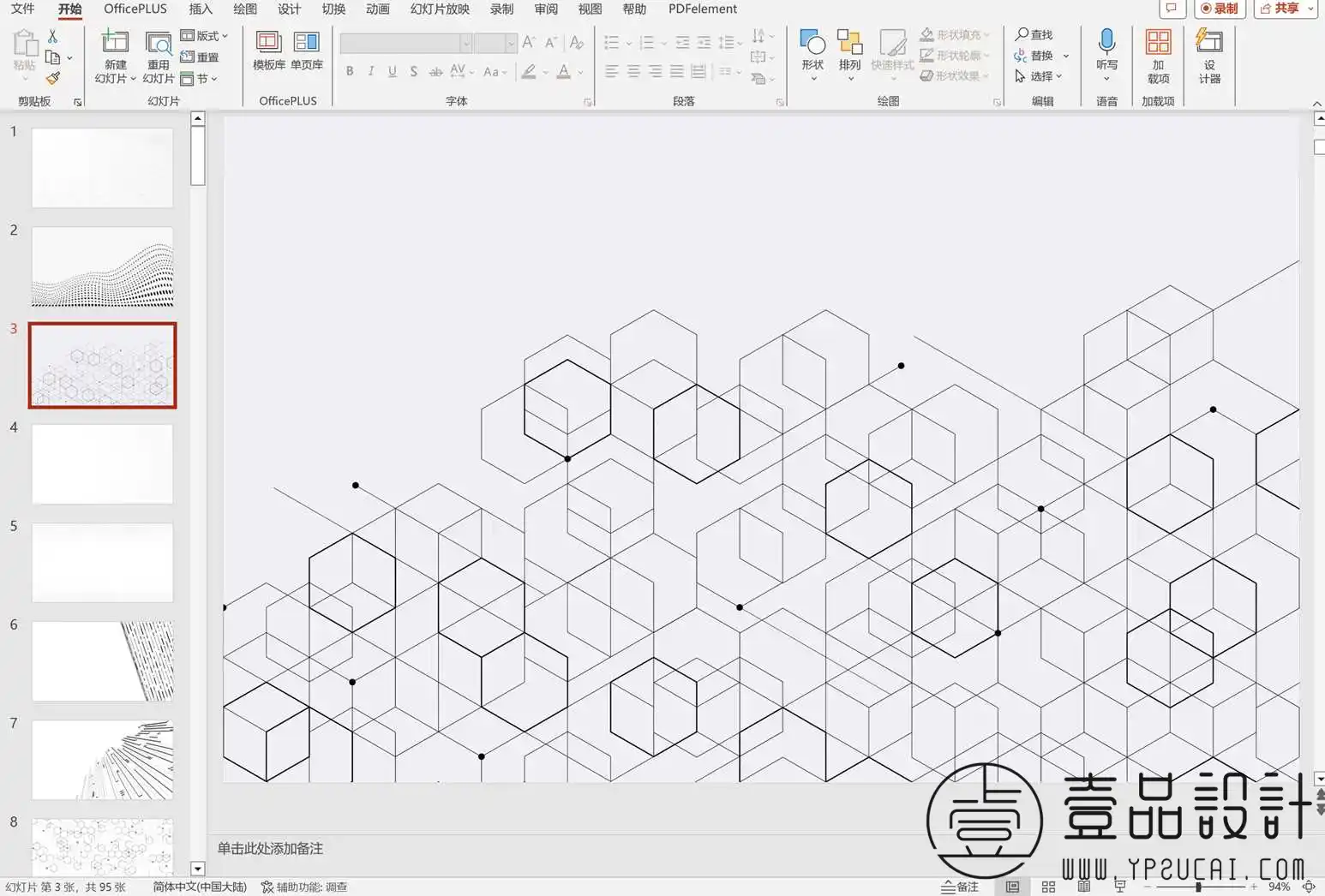Switch to reading view icon
The image size is (1325, 896).
[x=1084, y=887]
